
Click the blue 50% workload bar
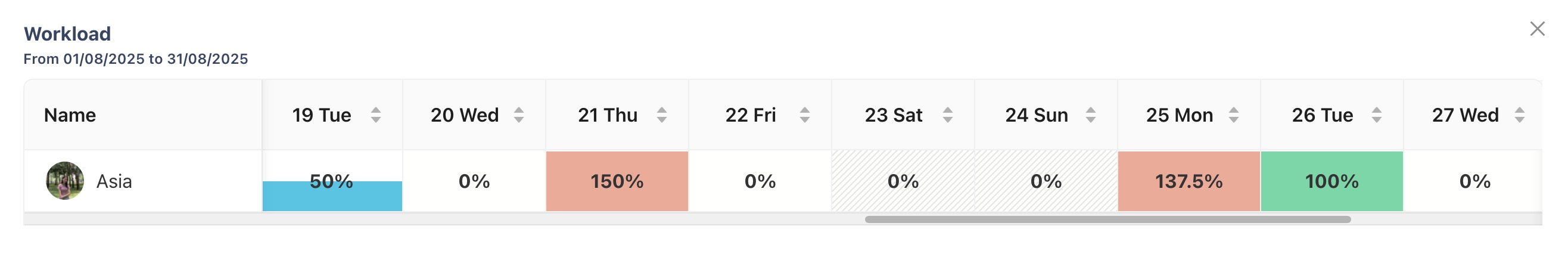click(332, 196)
